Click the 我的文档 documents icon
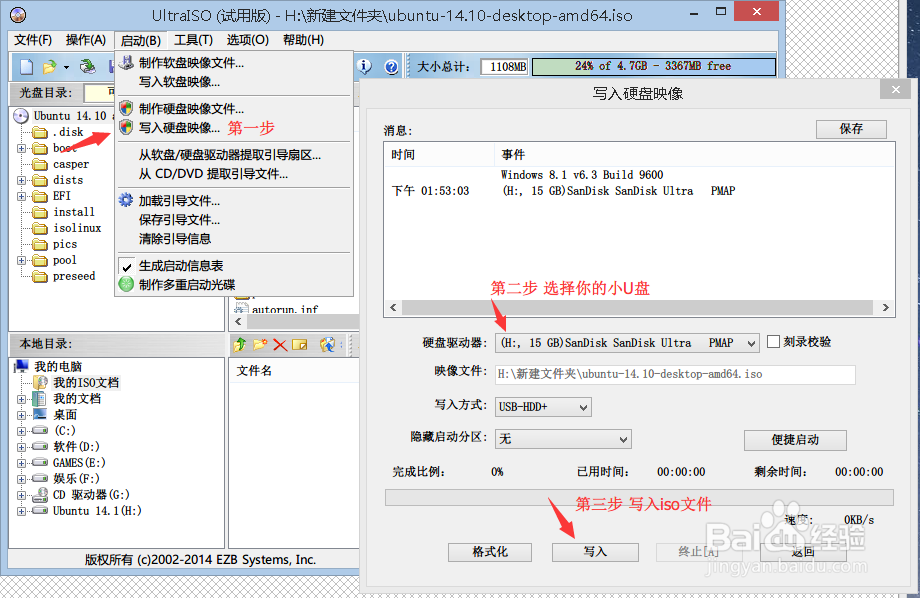The height and width of the screenshot is (598, 920). pos(39,398)
